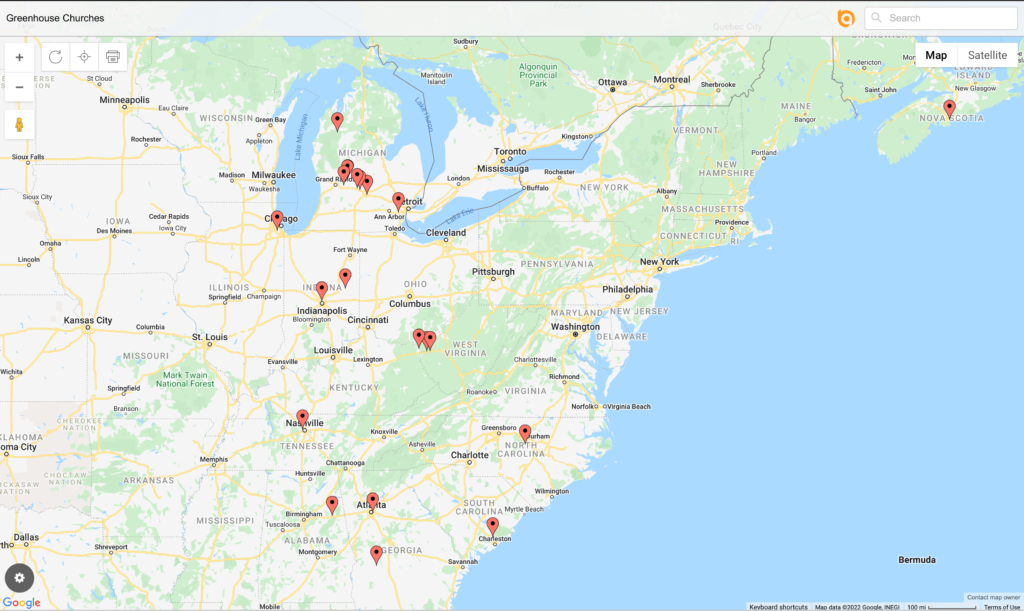Switch to the Map view tab
The width and height of the screenshot is (1024, 611).
(x=936, y=55)
